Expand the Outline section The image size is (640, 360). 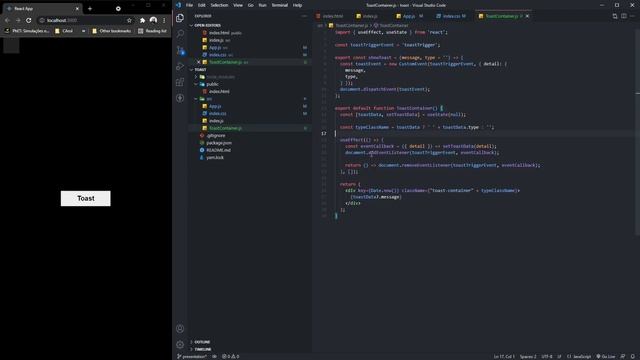click(202, 342)
